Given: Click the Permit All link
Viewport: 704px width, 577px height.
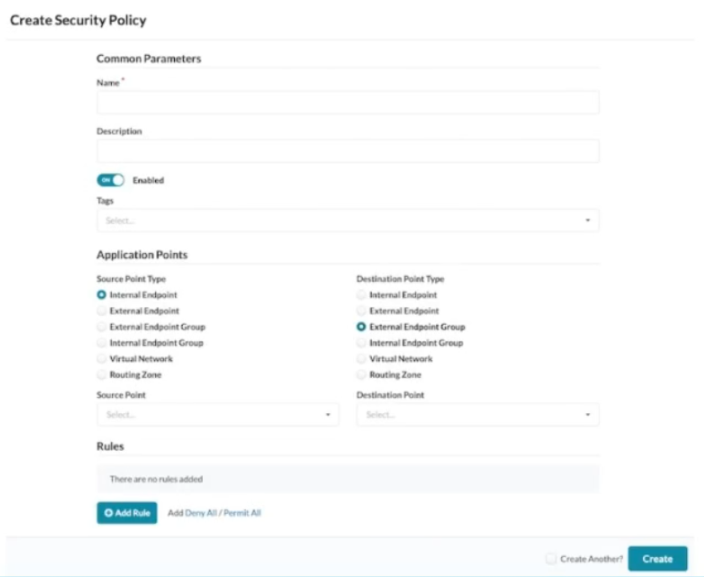Looking at the screenshot, I should (242, 513).
